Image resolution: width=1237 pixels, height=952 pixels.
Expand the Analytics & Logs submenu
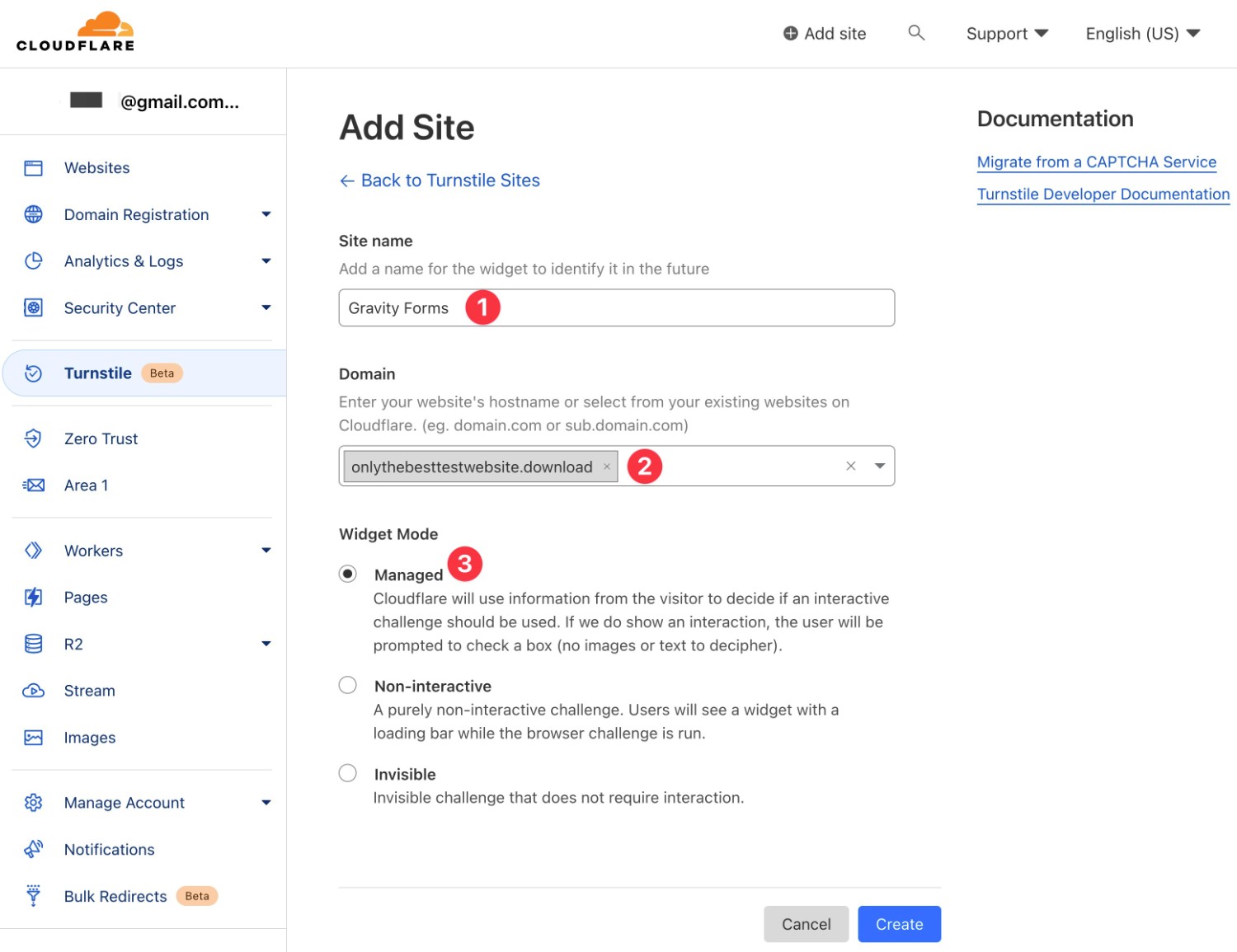click(266, 261)
